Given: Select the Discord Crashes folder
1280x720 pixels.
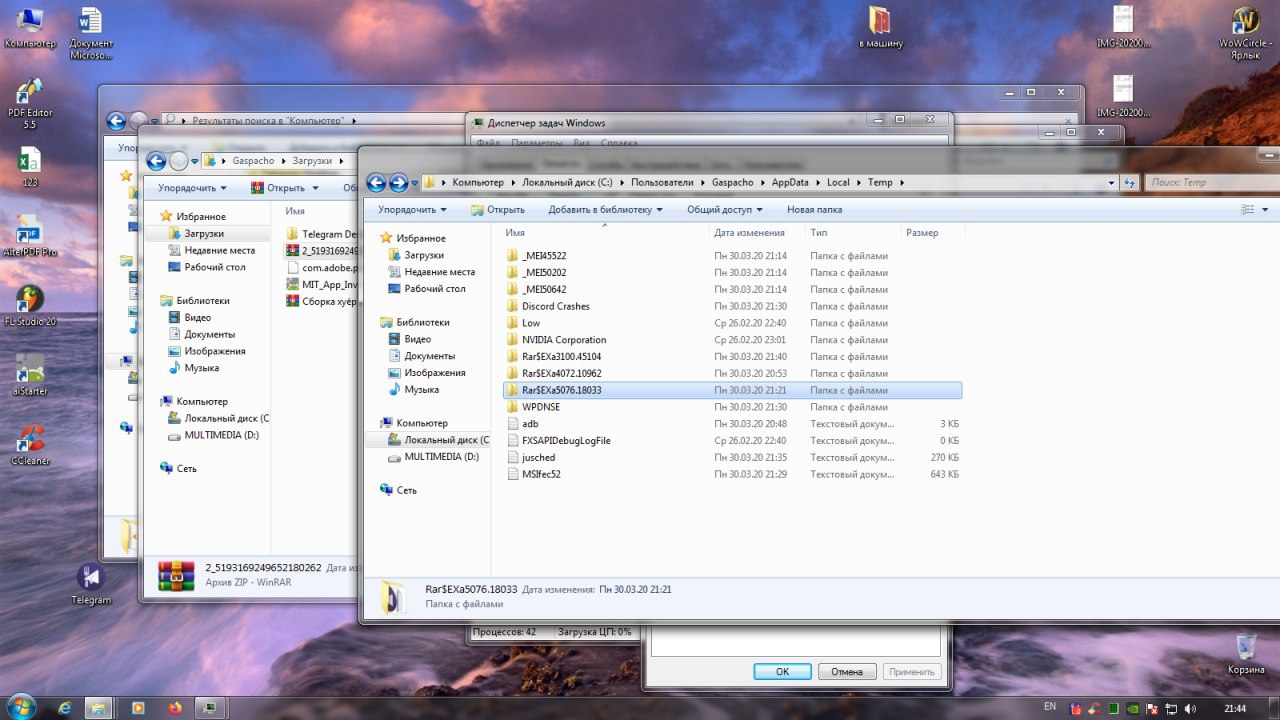Looking at the screenshot, I should tap(556, 306).
